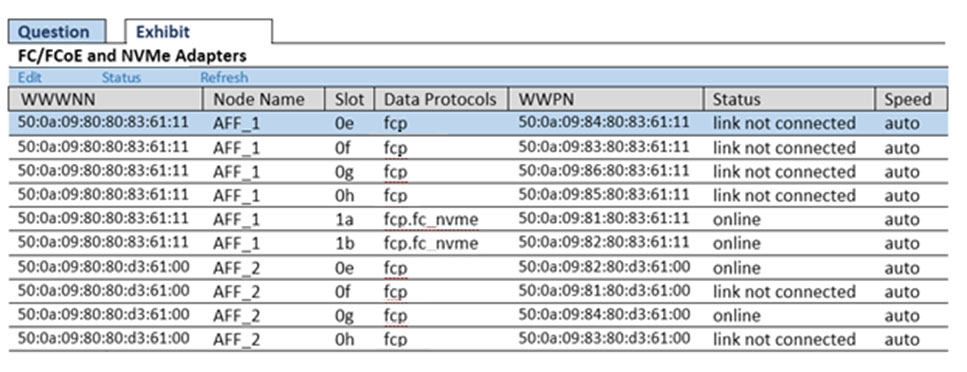This screenshot has height=372, width=967.
Task: Open the Exhibit tab
Action: pos(198,31)
